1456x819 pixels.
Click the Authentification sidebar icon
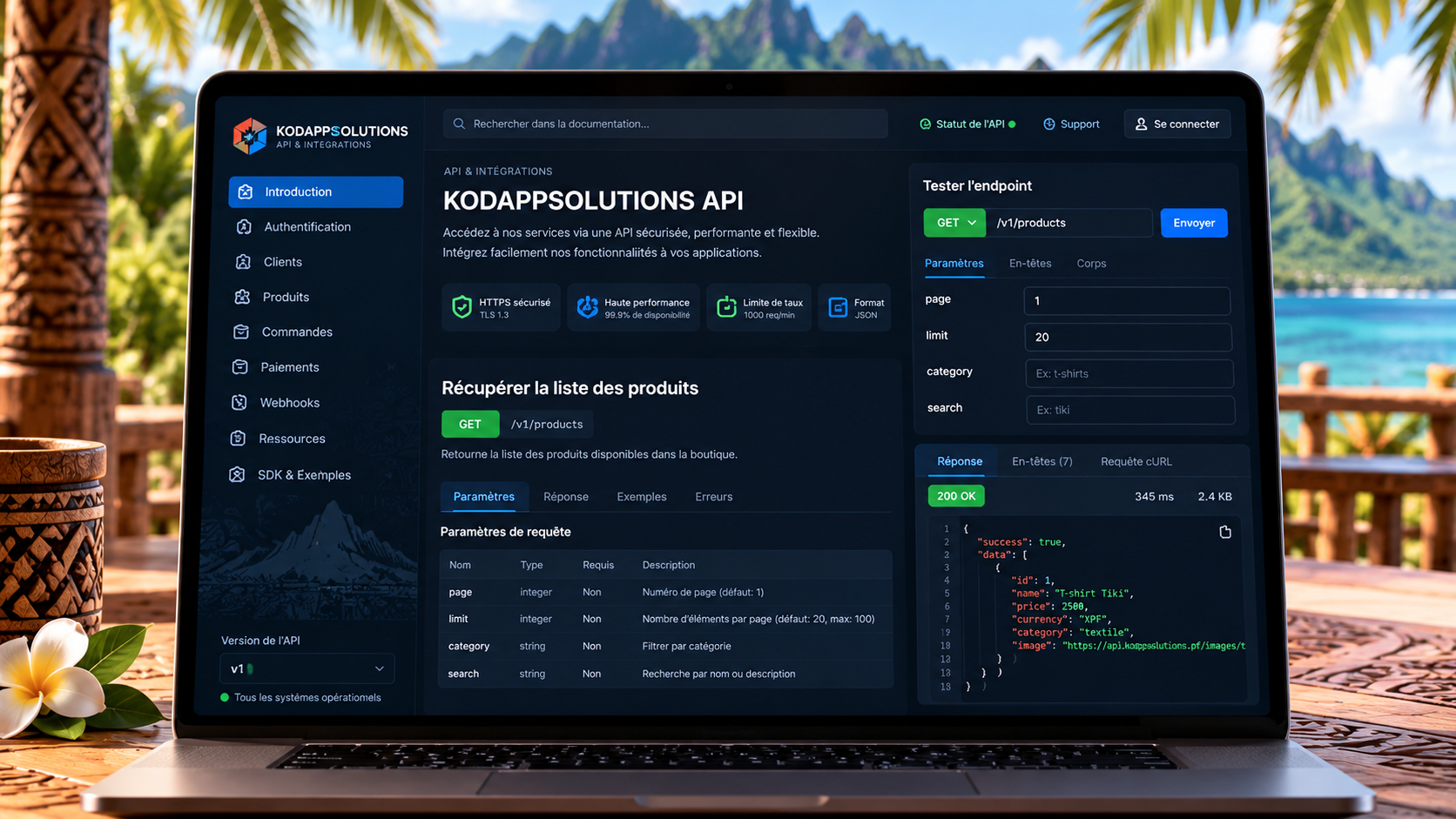(244, 226)
